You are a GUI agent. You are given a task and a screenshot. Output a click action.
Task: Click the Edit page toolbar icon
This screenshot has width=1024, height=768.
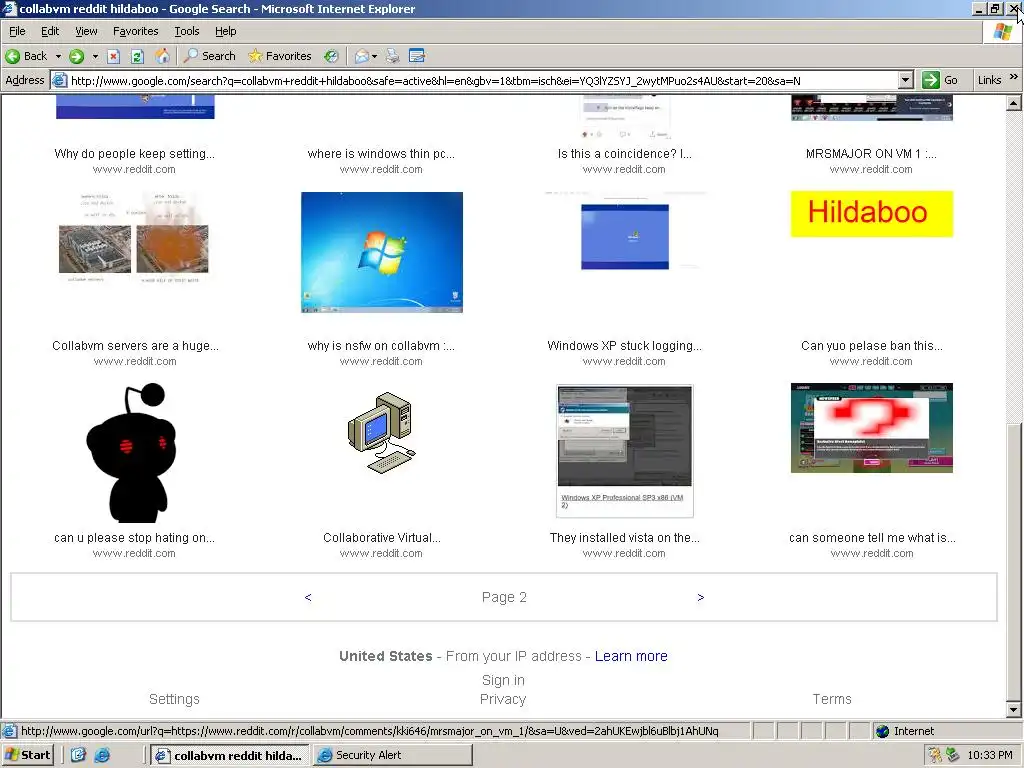coord(417,56)
